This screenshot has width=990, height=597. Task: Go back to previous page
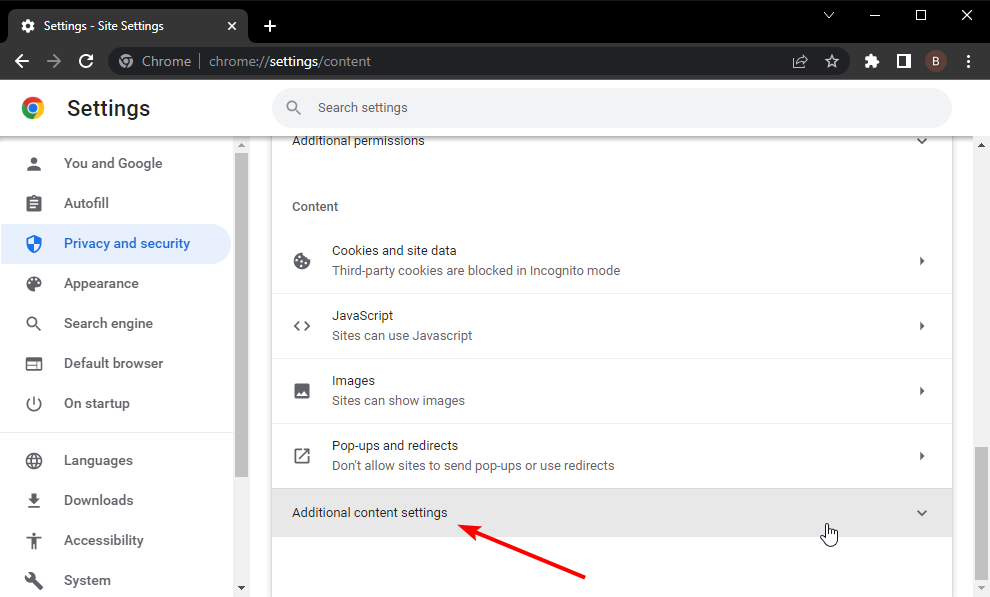[x=22, y=61]
